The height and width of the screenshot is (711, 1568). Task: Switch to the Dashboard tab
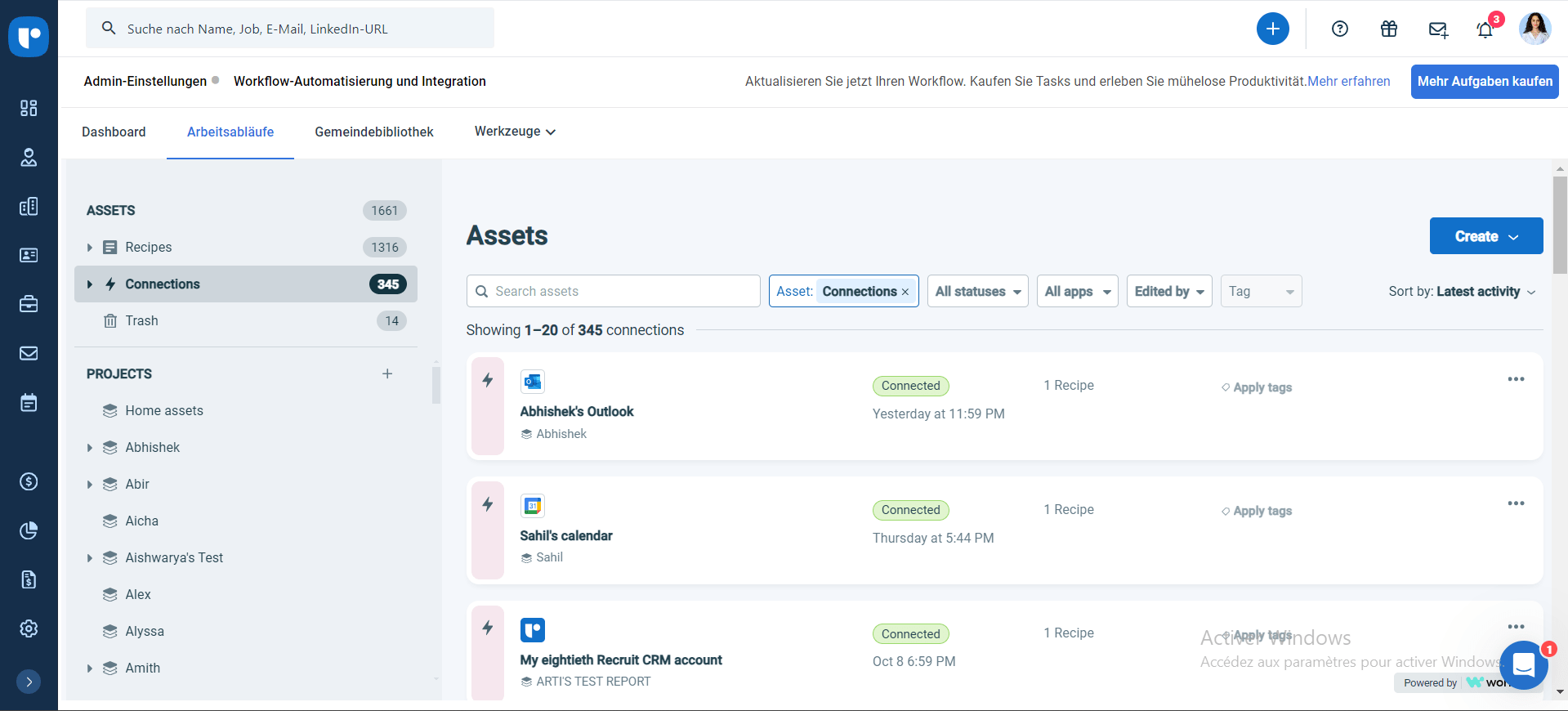point(114,132)
